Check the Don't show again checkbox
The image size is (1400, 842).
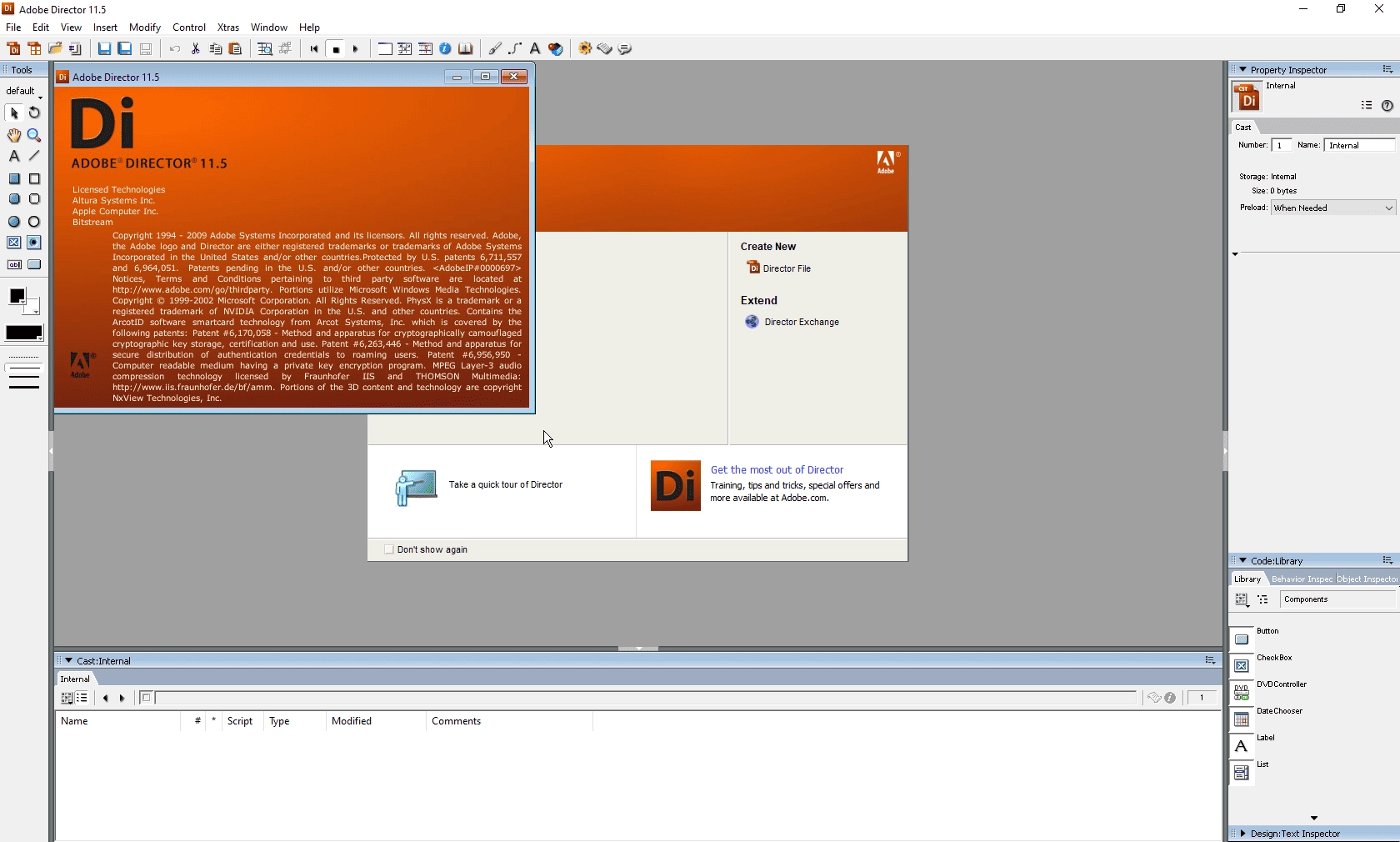[x=388, y=549]
